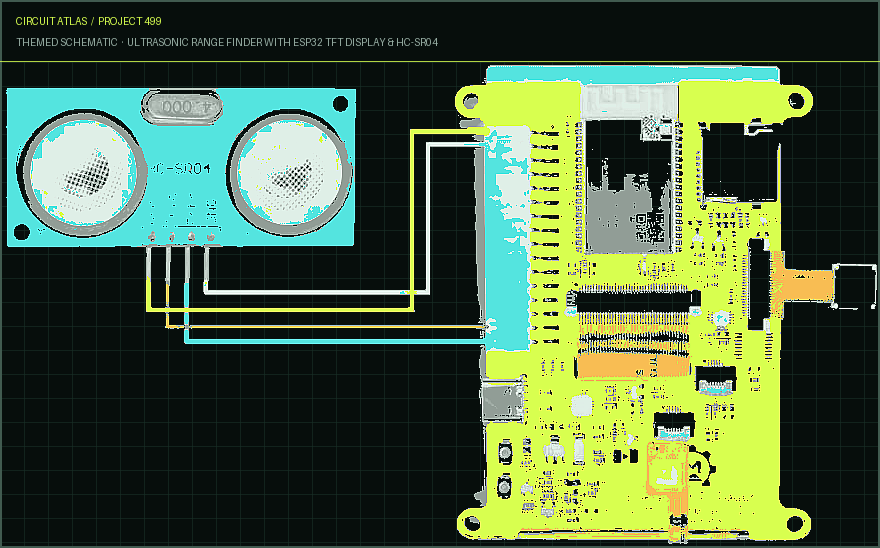Click the upper push button on the board
This screenshot has height=548, width=880.
pos(505,452)
